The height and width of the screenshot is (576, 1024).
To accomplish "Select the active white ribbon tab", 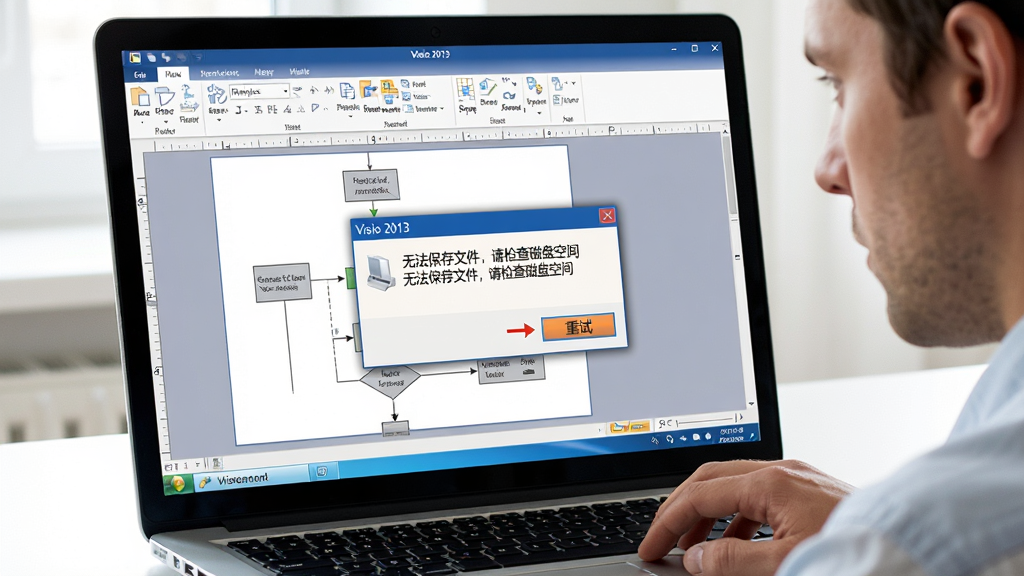I will click(x=173, y=74).
